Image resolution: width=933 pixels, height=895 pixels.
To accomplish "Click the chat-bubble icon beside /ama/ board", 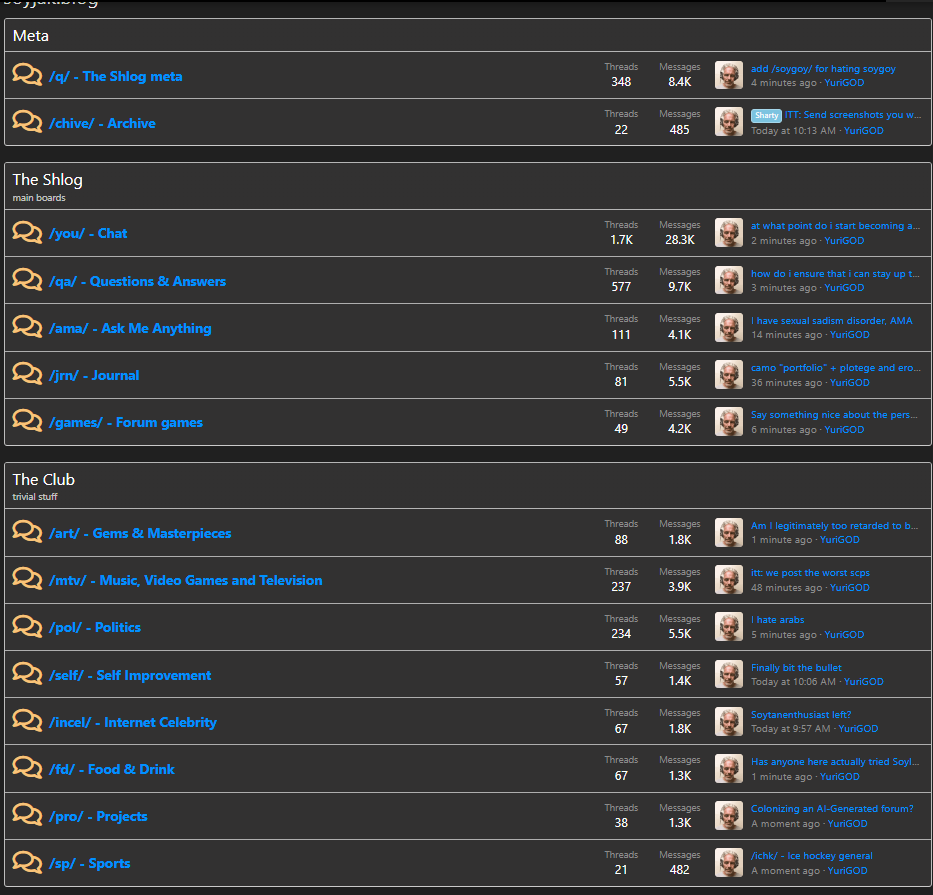I will 27,327.
